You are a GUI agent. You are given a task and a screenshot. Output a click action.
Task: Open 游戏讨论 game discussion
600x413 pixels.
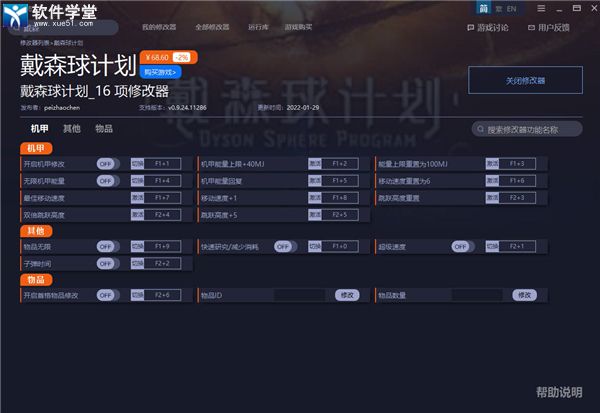tap(488, 28)
